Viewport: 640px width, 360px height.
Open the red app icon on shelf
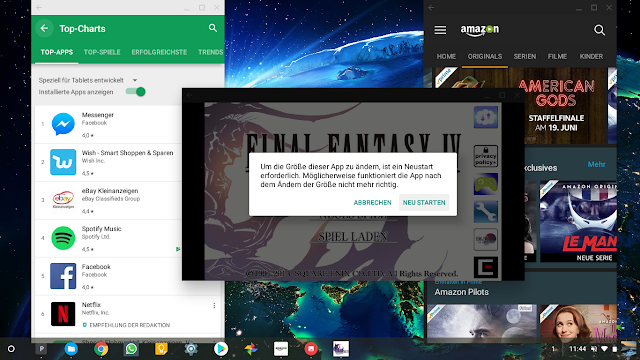click(x=311, y=349)
